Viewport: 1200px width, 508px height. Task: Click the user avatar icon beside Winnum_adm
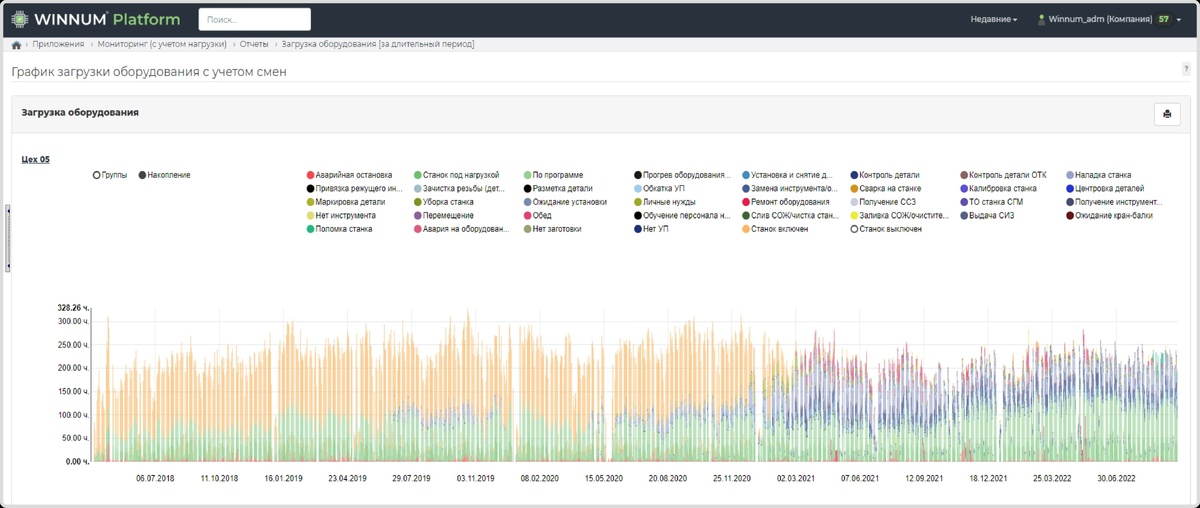pyautogui.click(x=1041, y=19)
